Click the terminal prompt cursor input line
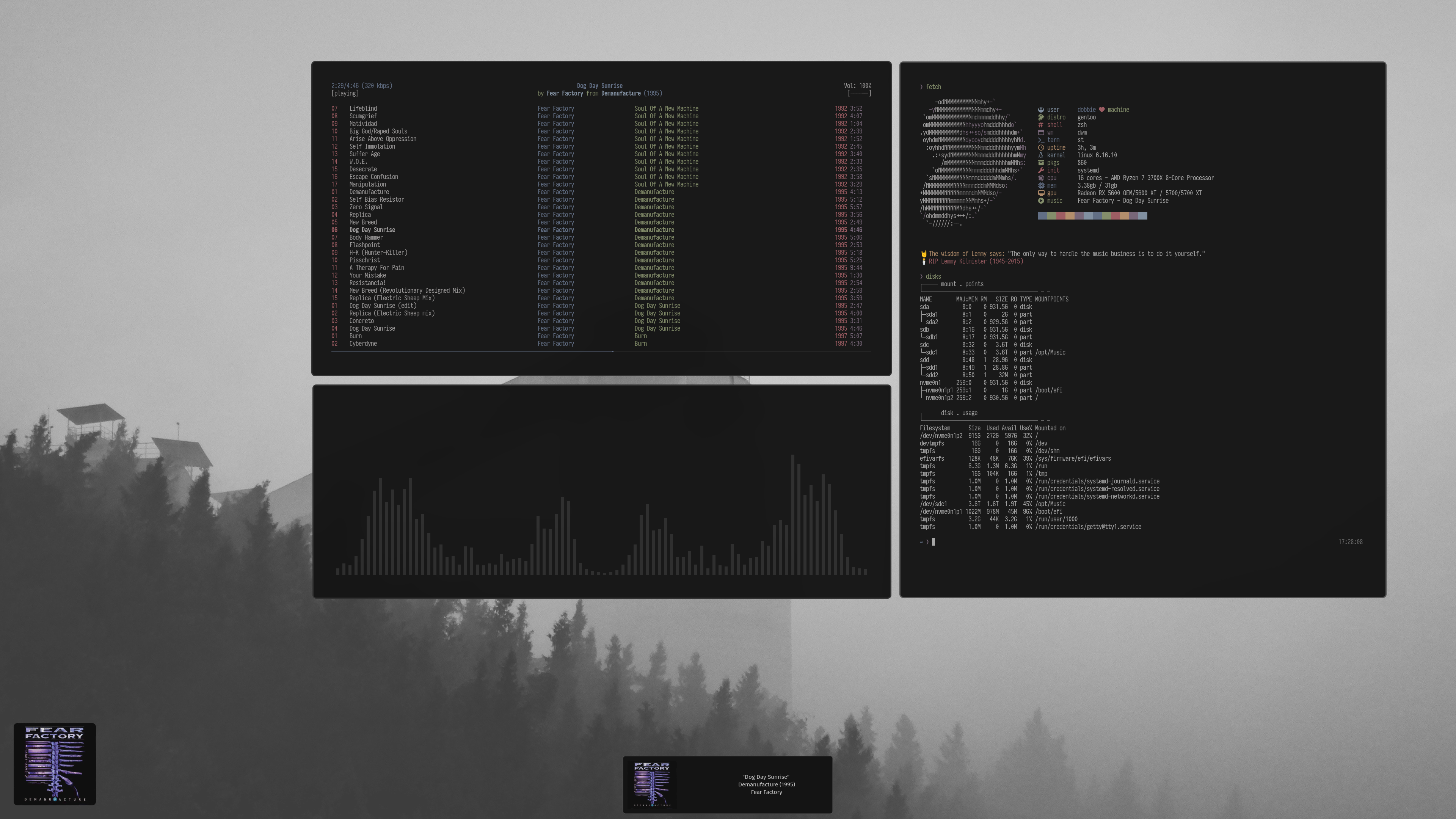Viewport: 1456px width, 819px height. point(933,542)
